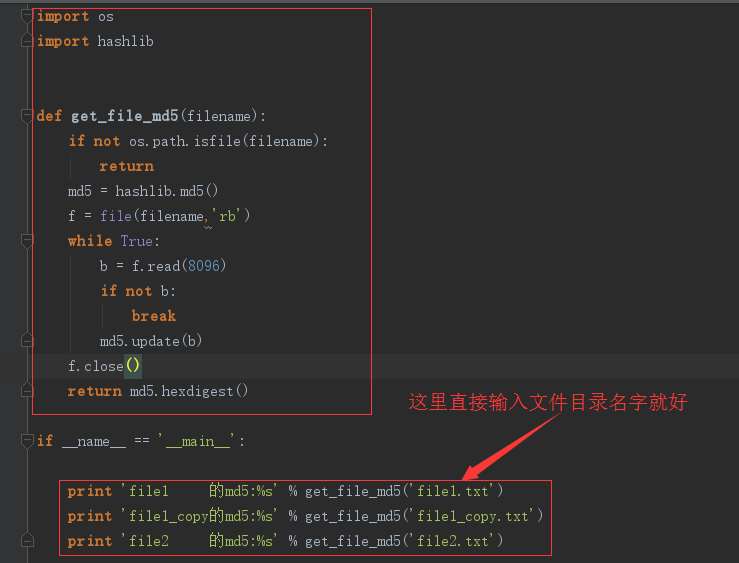Collapse the '__main__' if block
The width and height of the screenshot is (739, 563).
[27, 441]
